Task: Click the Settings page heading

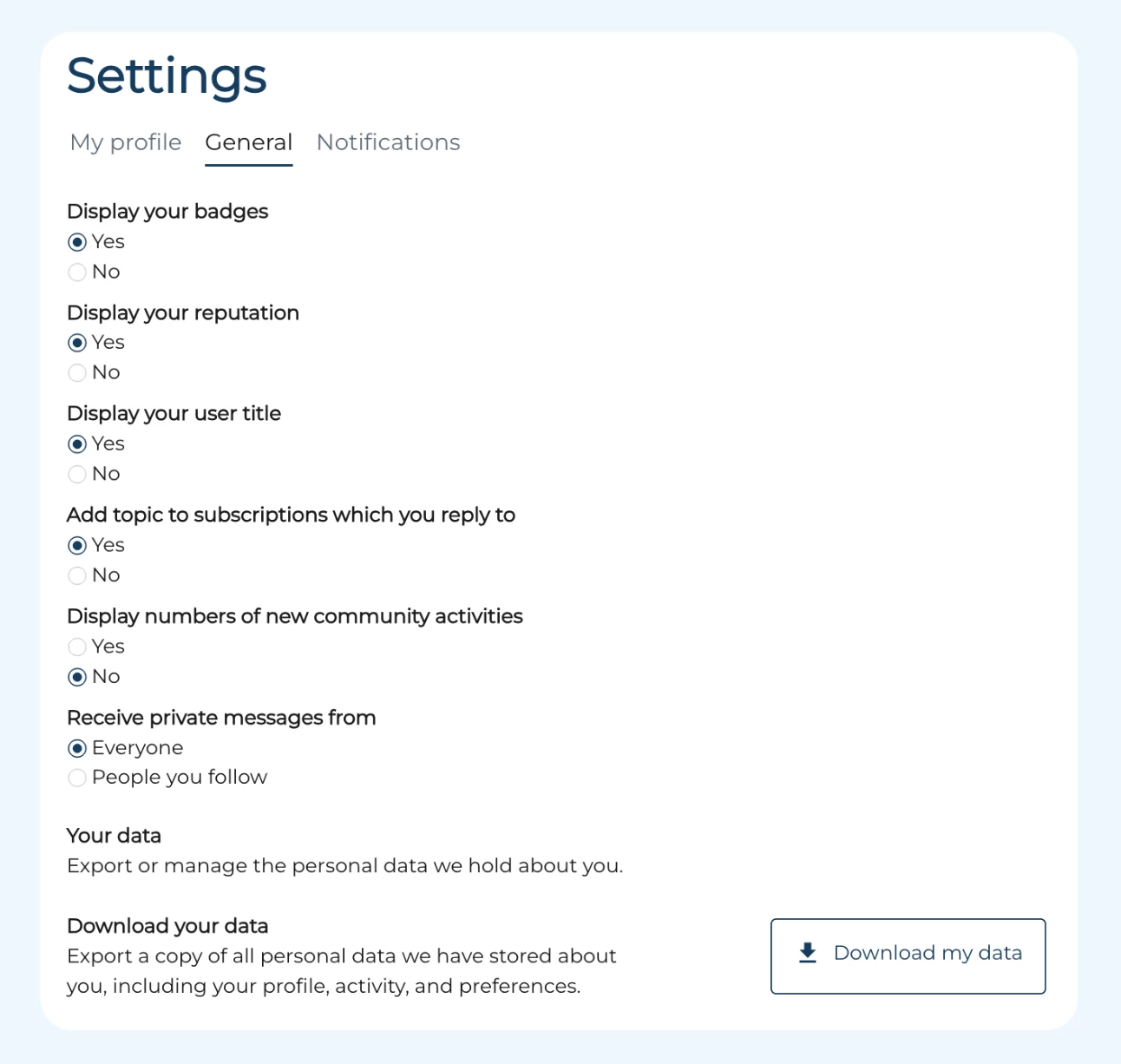Action: pos(167,76)
